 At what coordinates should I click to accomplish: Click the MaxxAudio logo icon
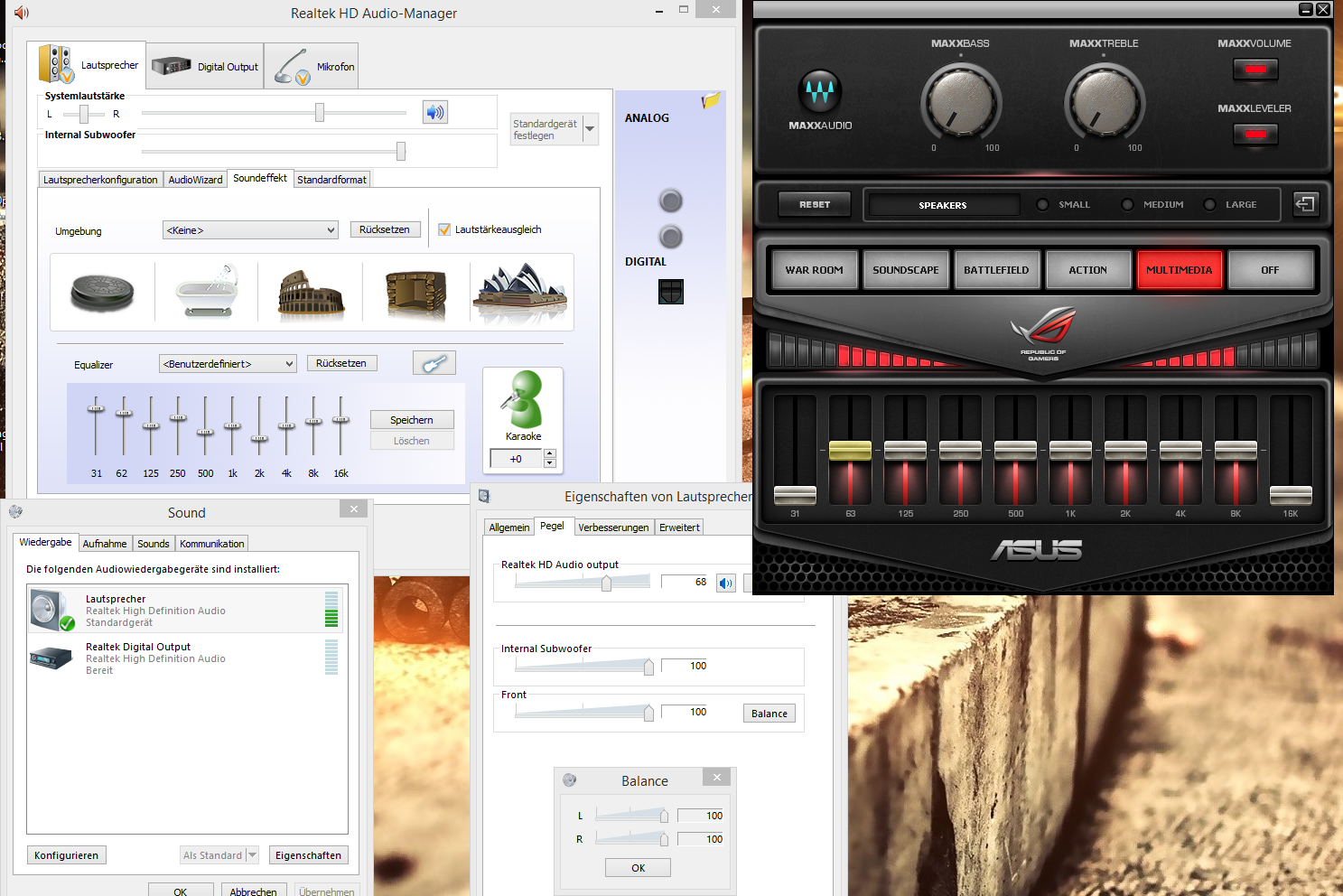pos(820,91)
